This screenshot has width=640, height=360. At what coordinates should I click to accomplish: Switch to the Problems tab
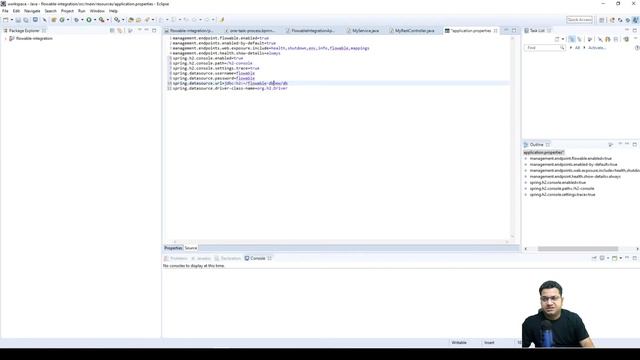[x=176, y=258]
